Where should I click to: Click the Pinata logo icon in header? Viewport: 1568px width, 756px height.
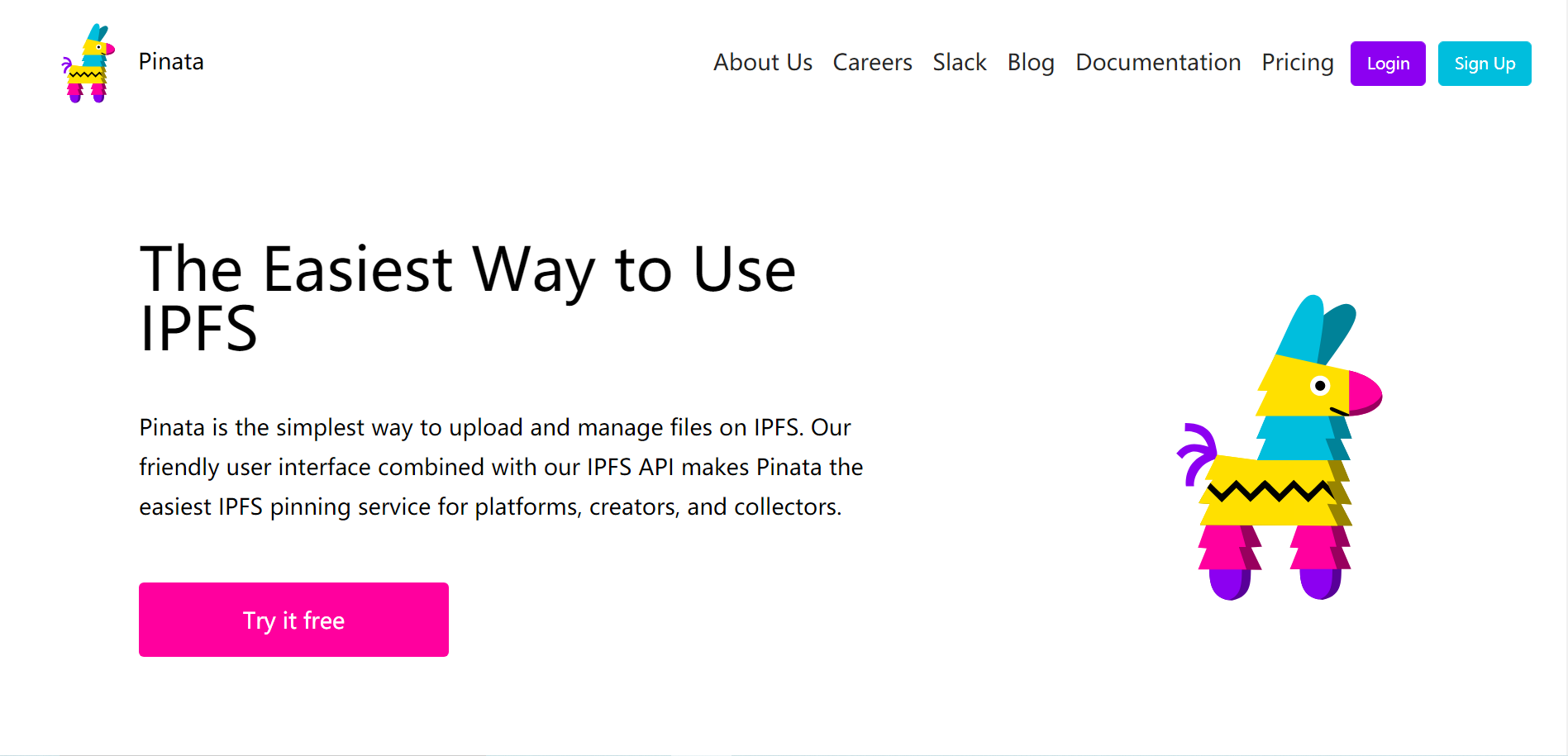tap(88, 63)
